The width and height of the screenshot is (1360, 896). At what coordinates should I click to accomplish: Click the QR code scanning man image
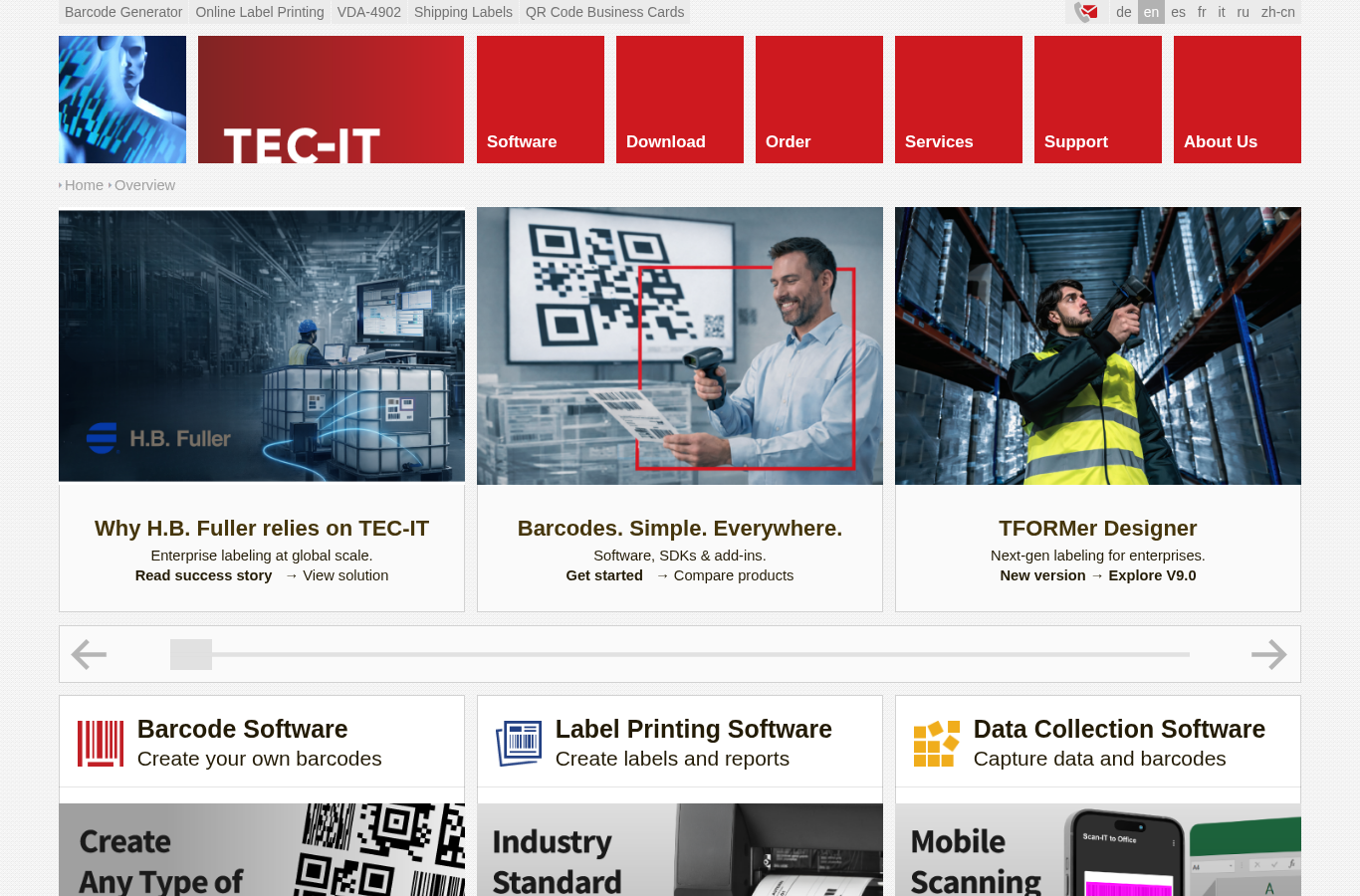pos(680,345)
